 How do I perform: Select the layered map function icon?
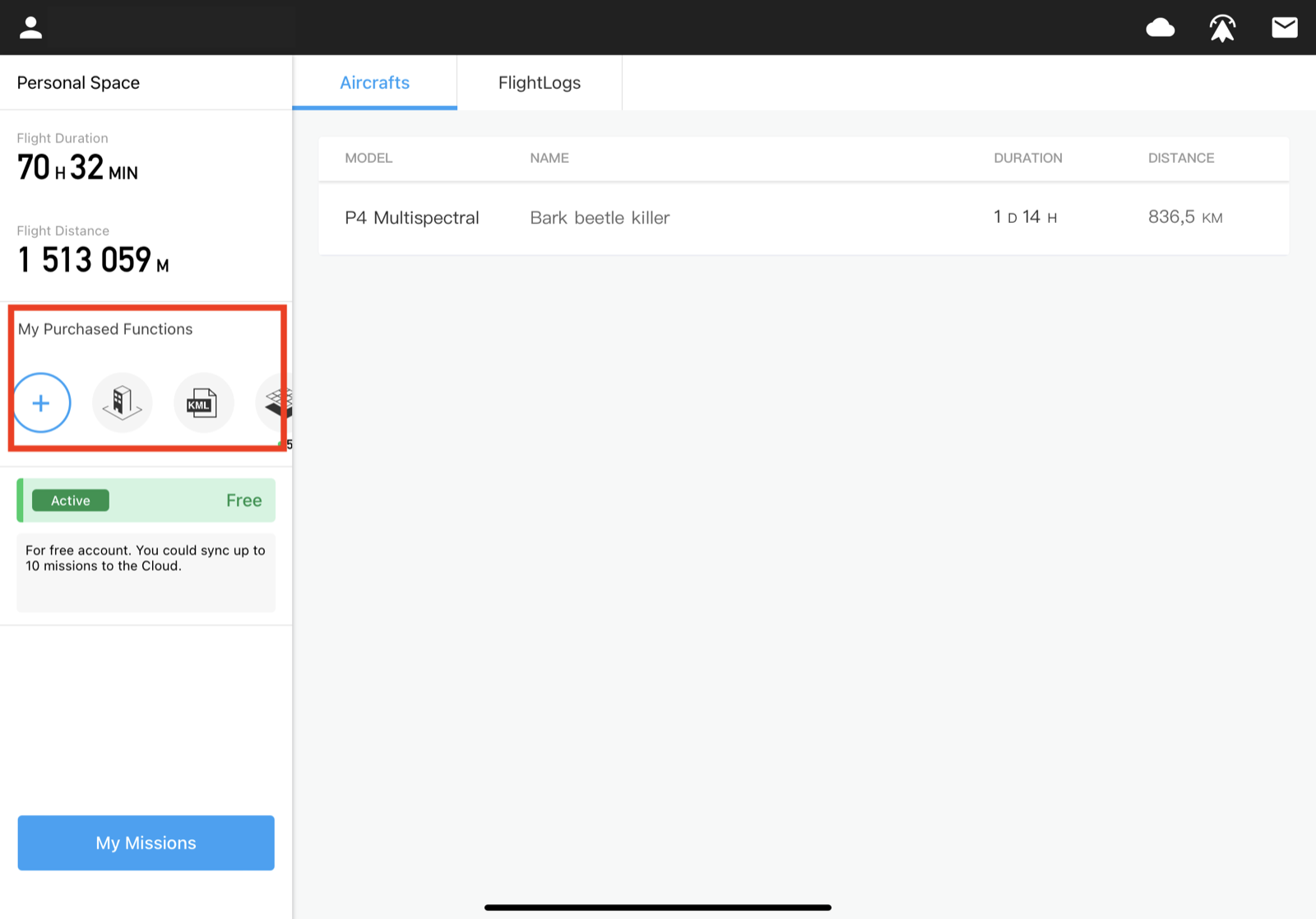tap(275, 403)
